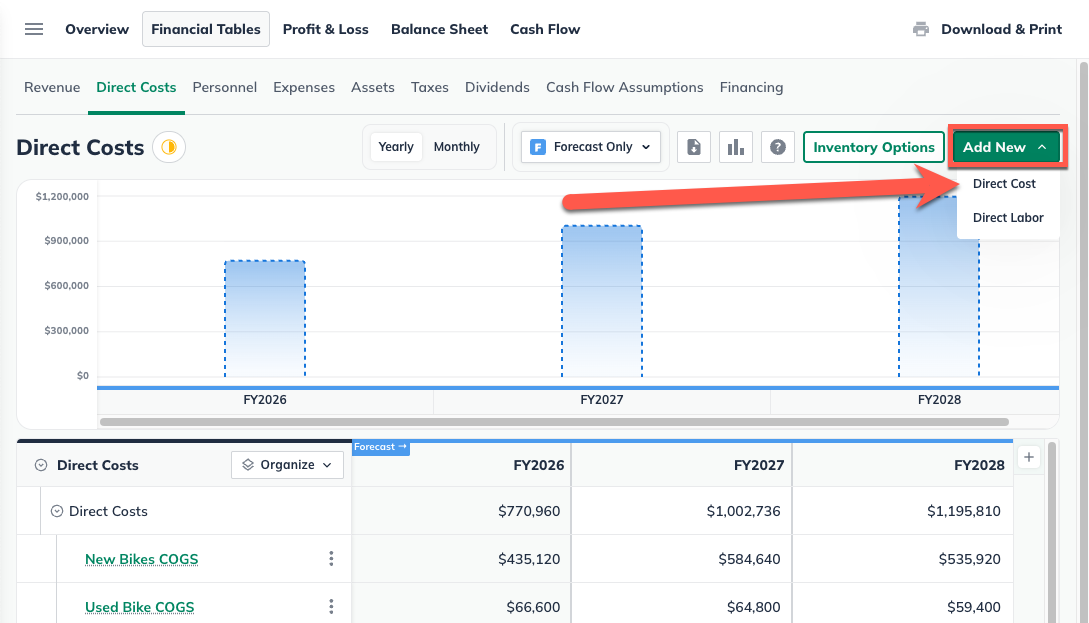Click the Inventory Options button
This screenshot has height=623, width=1089.
(874, 147)
